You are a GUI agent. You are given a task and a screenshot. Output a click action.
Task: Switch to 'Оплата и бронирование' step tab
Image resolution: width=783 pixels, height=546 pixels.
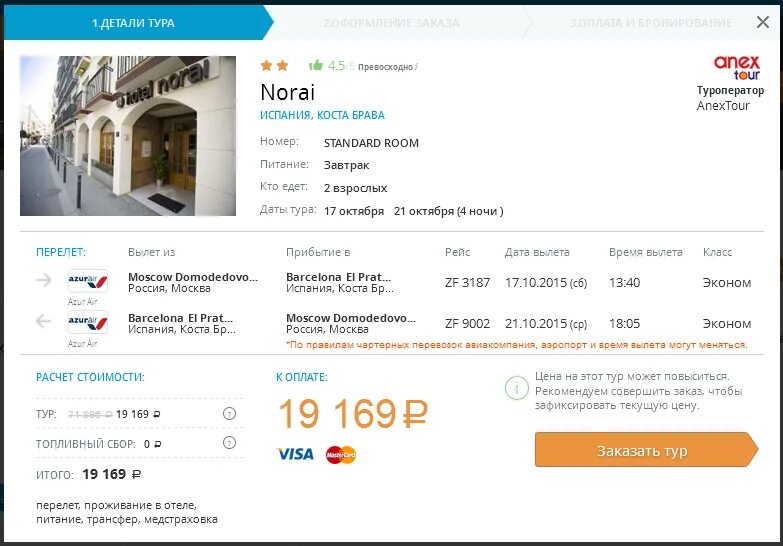(x=650, y=22)
